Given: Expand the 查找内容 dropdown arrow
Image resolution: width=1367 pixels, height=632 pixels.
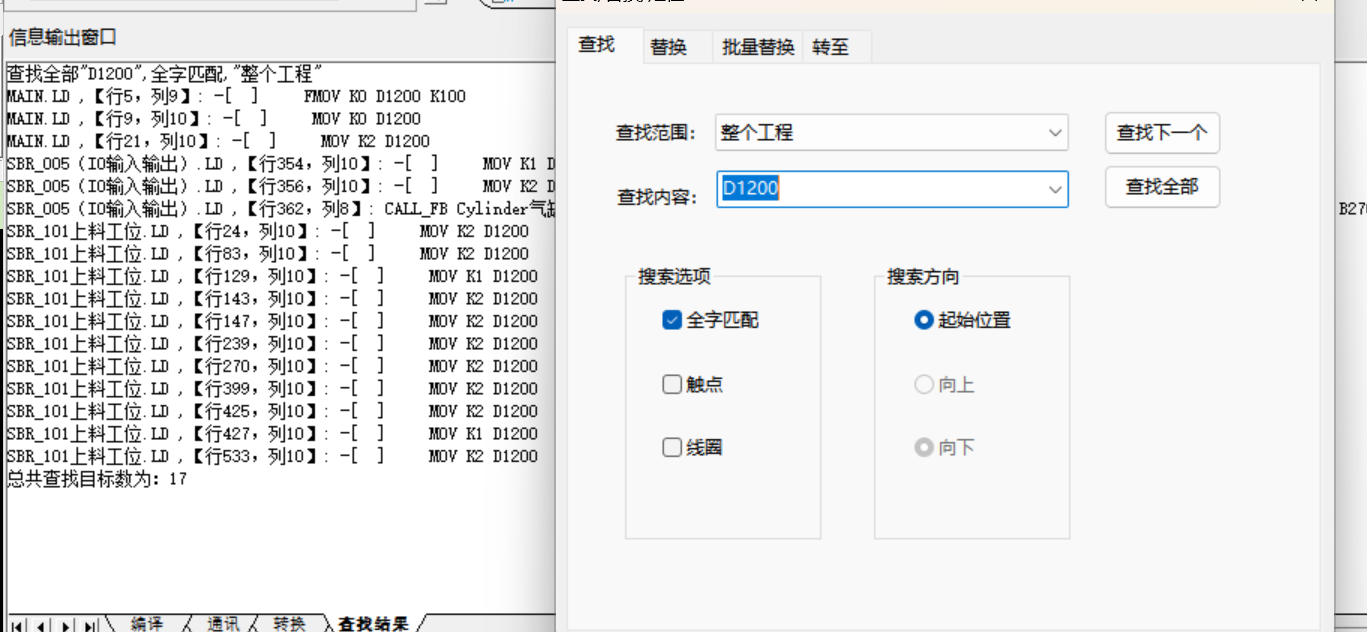Looking at the screenshot, I should pos(1055,189).
